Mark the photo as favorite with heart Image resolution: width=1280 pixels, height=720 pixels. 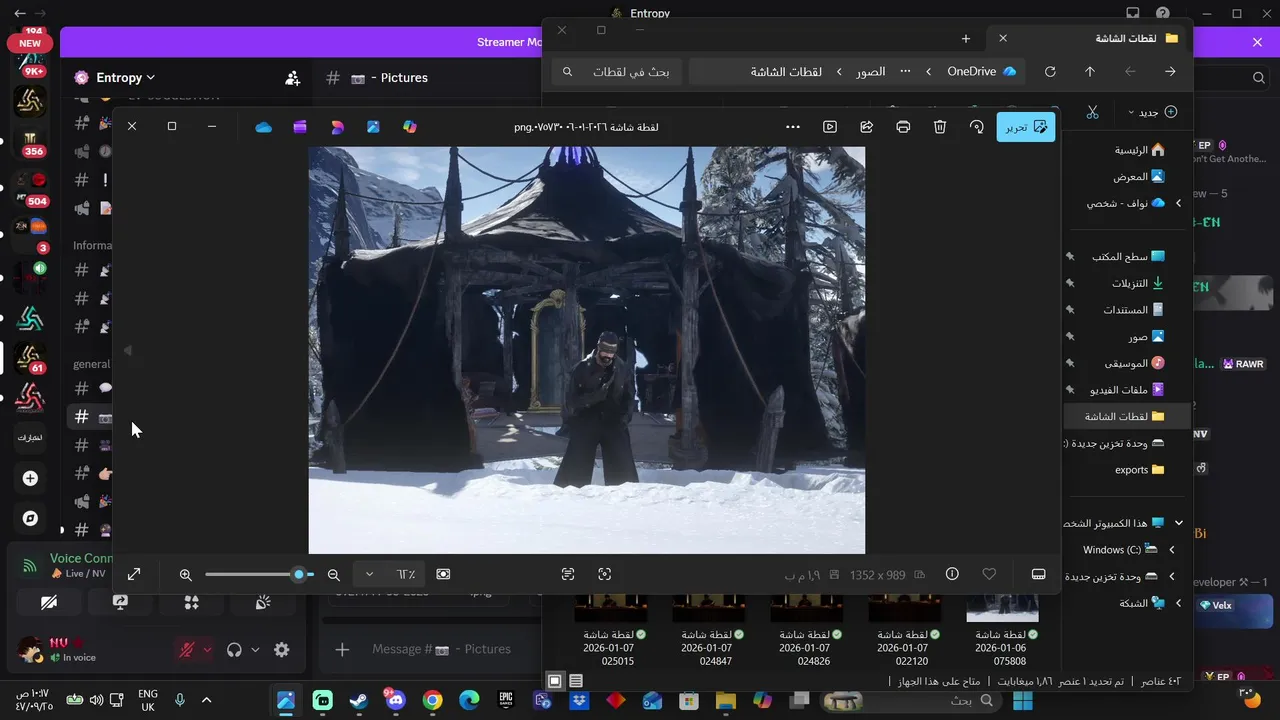[989, 574]
